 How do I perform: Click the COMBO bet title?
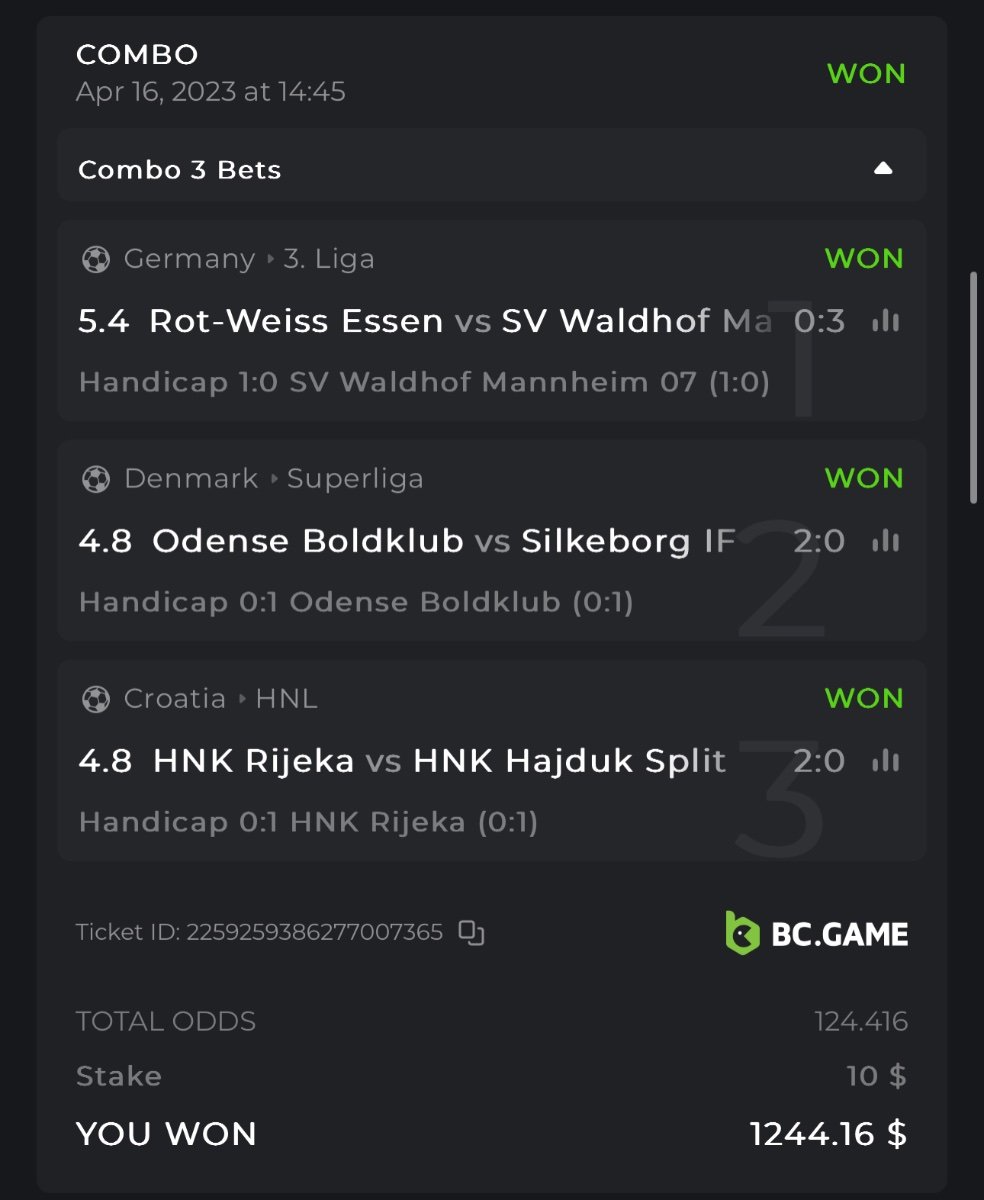point(137,54)
